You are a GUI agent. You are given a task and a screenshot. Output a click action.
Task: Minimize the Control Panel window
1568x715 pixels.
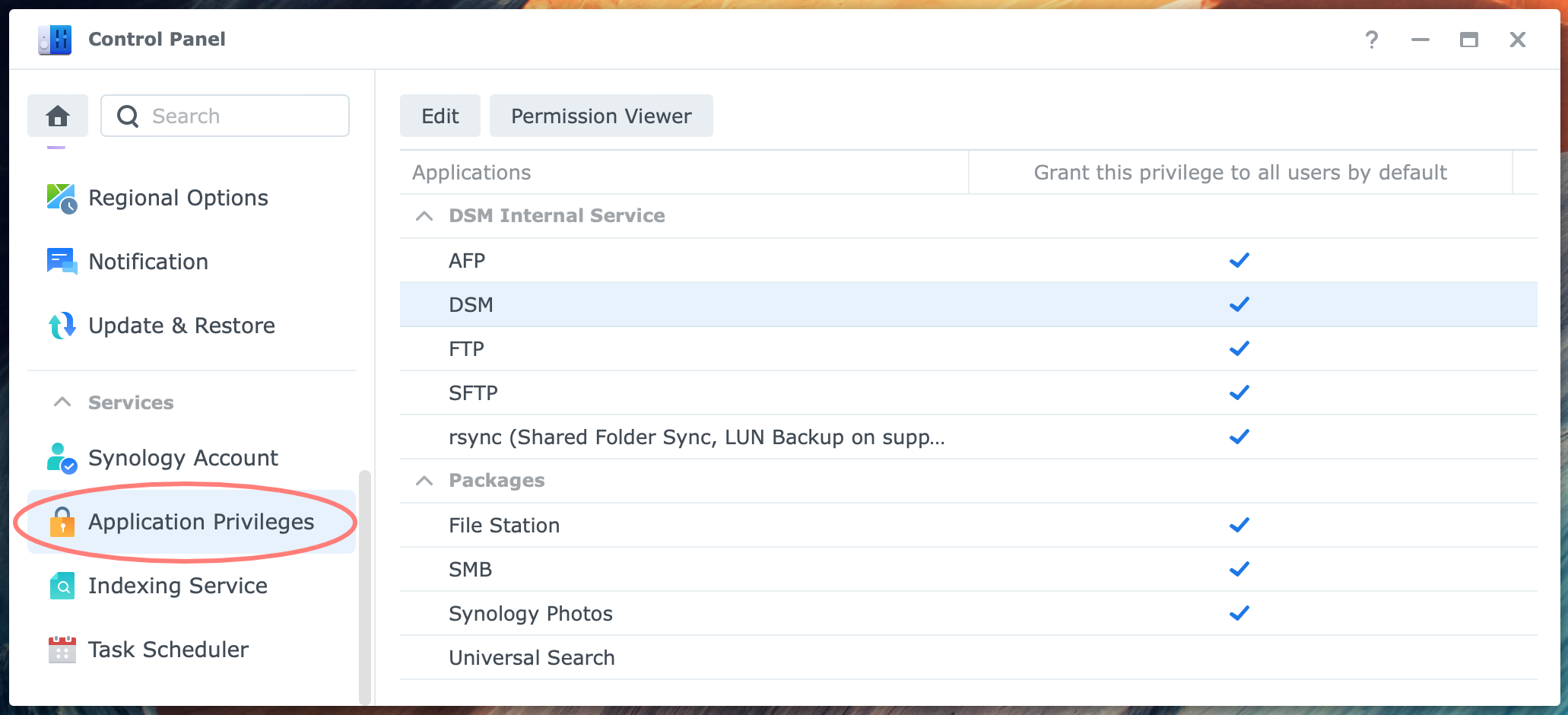(1420, 40)
